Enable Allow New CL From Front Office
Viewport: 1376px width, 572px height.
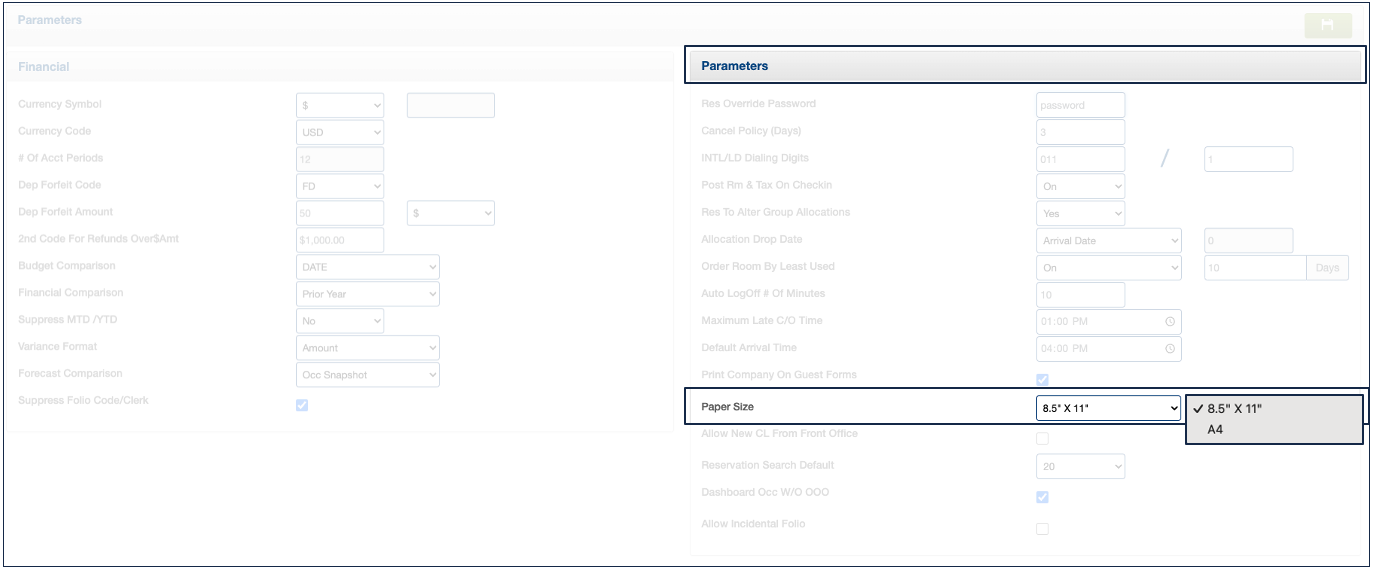(1042, 438)
